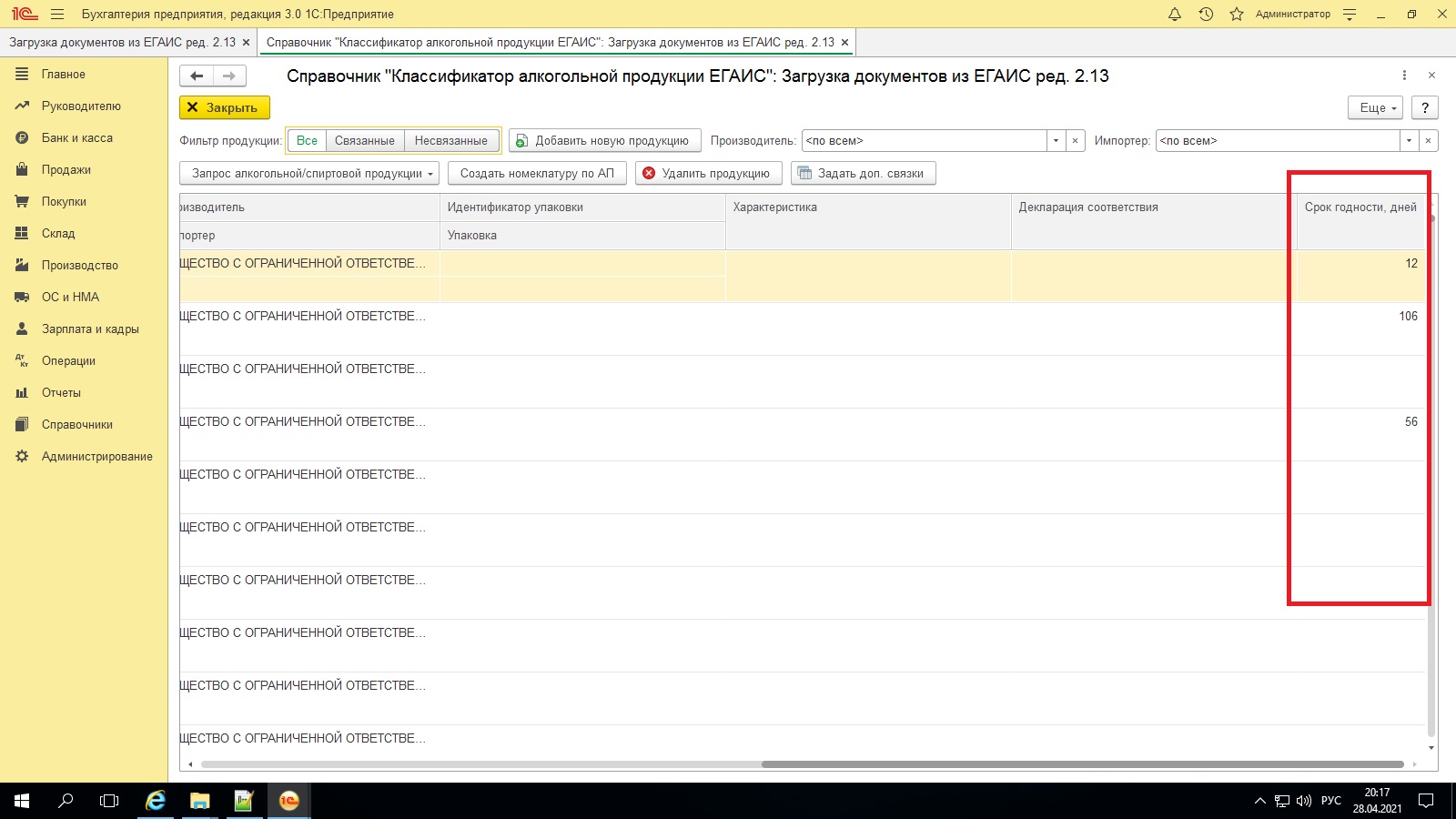This screenshot has width=1456, height=819.
Task: Select the highlighted cell with value 12
Action: click(x=1360, y=276)
